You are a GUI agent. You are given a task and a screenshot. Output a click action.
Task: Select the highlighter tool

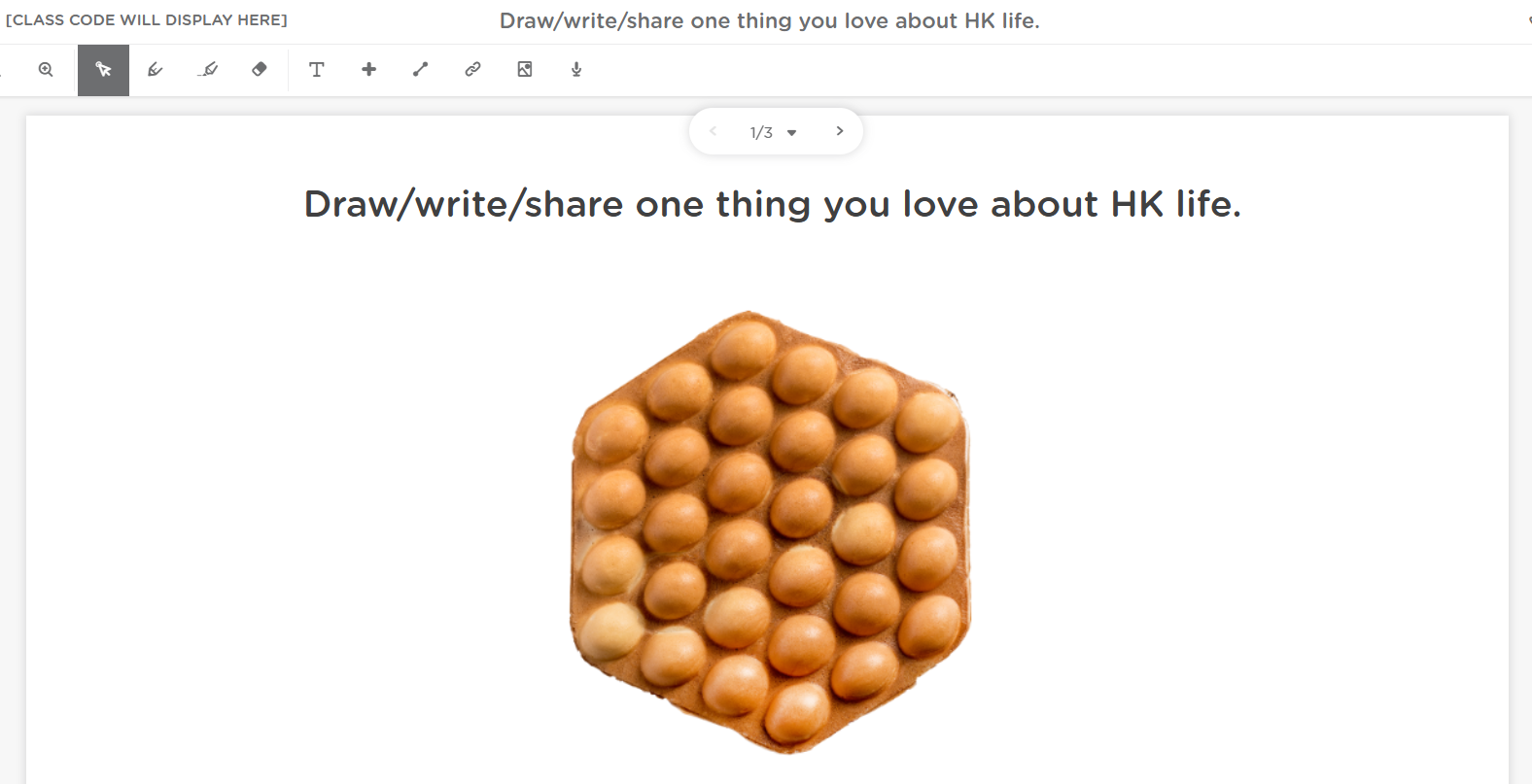click(x=207, y=70)
